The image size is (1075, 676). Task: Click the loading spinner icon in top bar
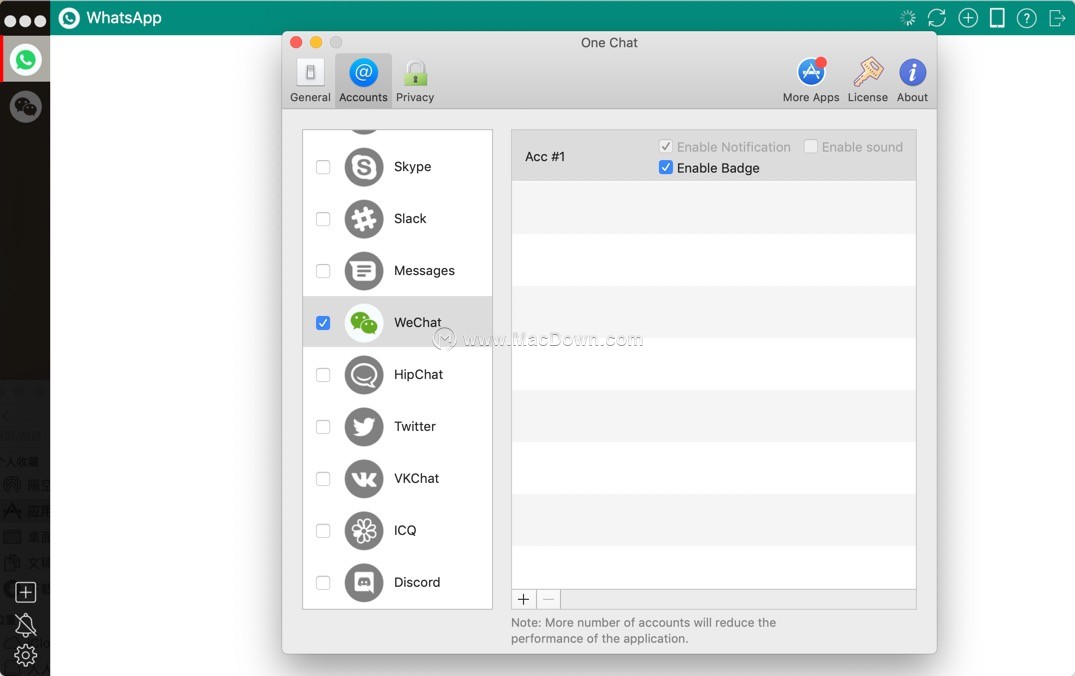point(908,18)
